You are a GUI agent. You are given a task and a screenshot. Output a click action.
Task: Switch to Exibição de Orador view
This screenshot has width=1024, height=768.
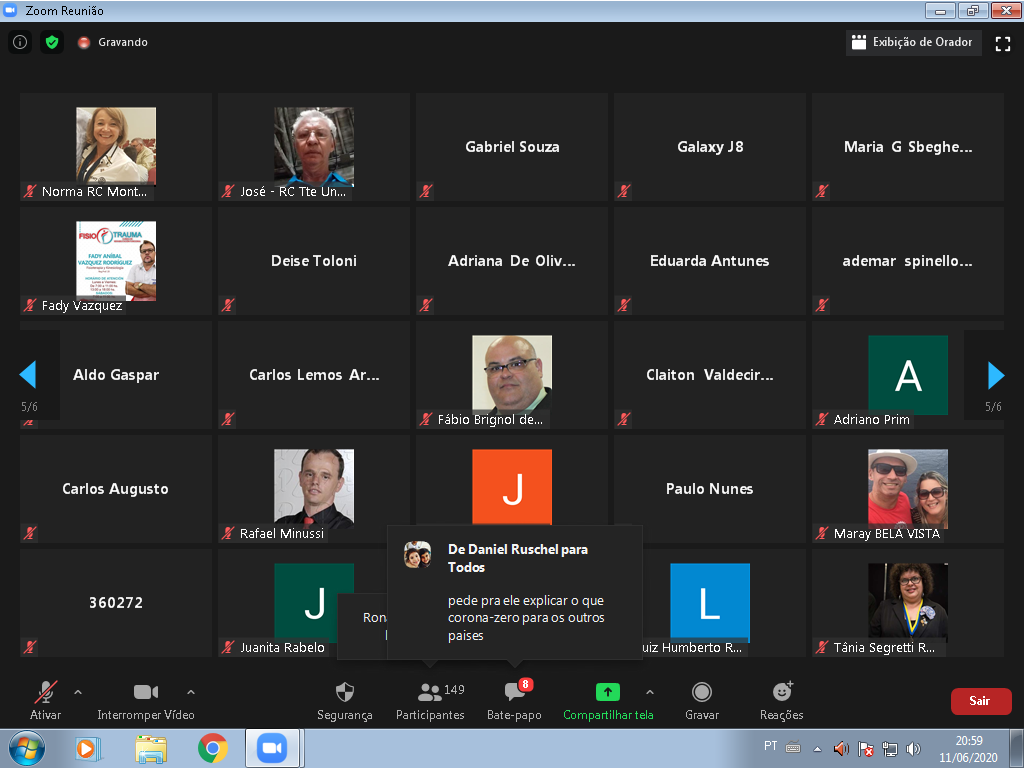pyautogui.click(x=911, y=42)
